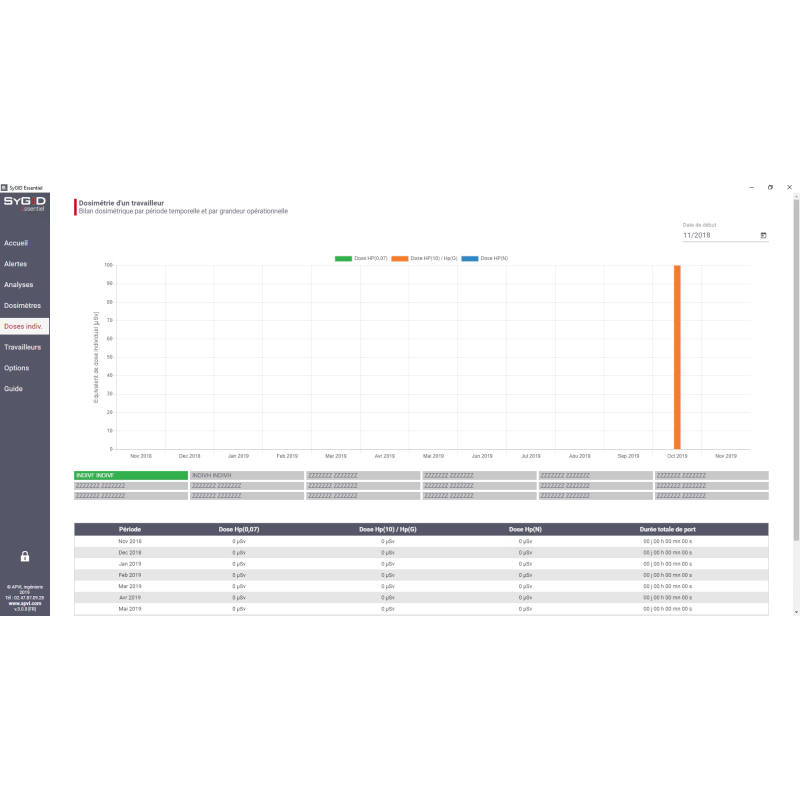
Task: Select the INDIVH INDIVH worker button
Action: (x=247, y=475)
